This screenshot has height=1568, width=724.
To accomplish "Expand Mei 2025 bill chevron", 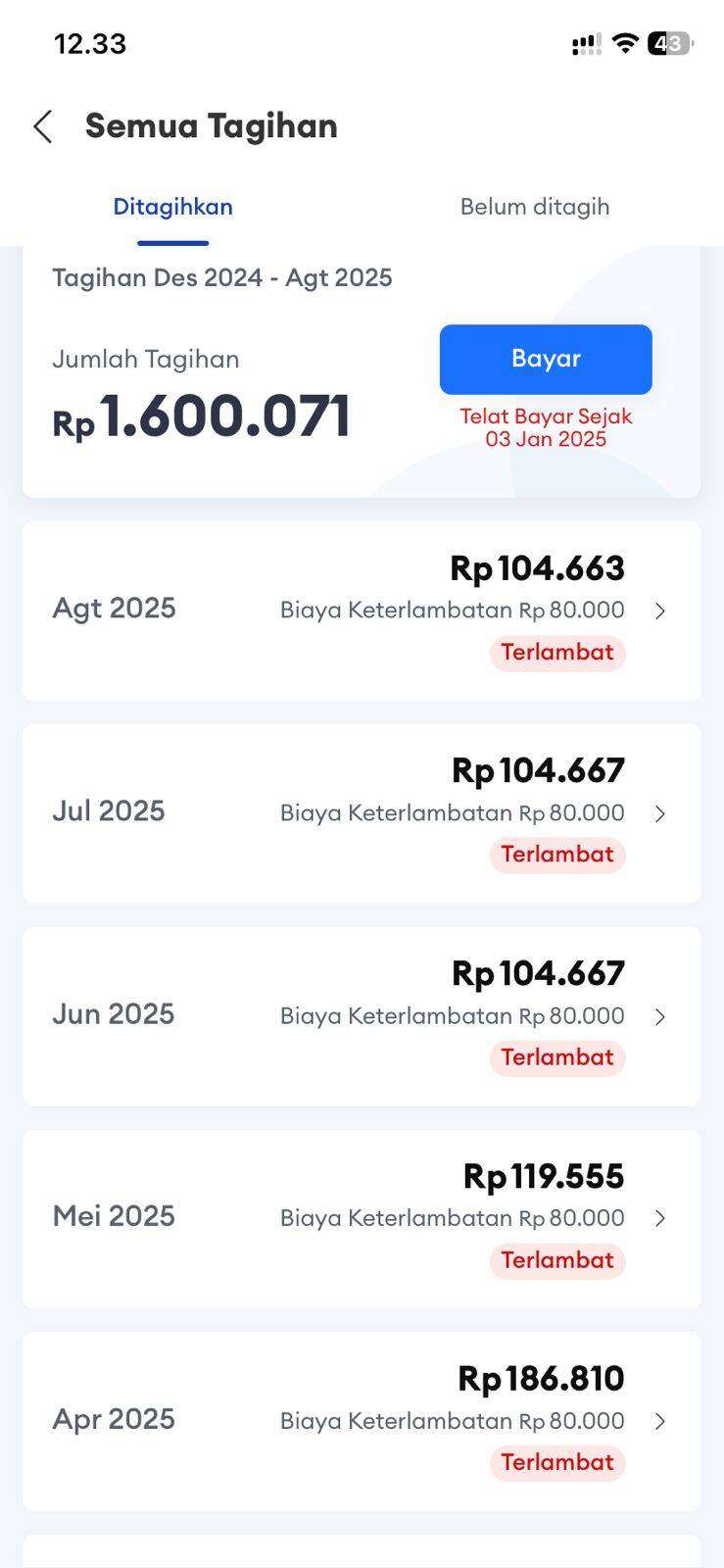I will pyautogui.click(x=660, y=1218).
